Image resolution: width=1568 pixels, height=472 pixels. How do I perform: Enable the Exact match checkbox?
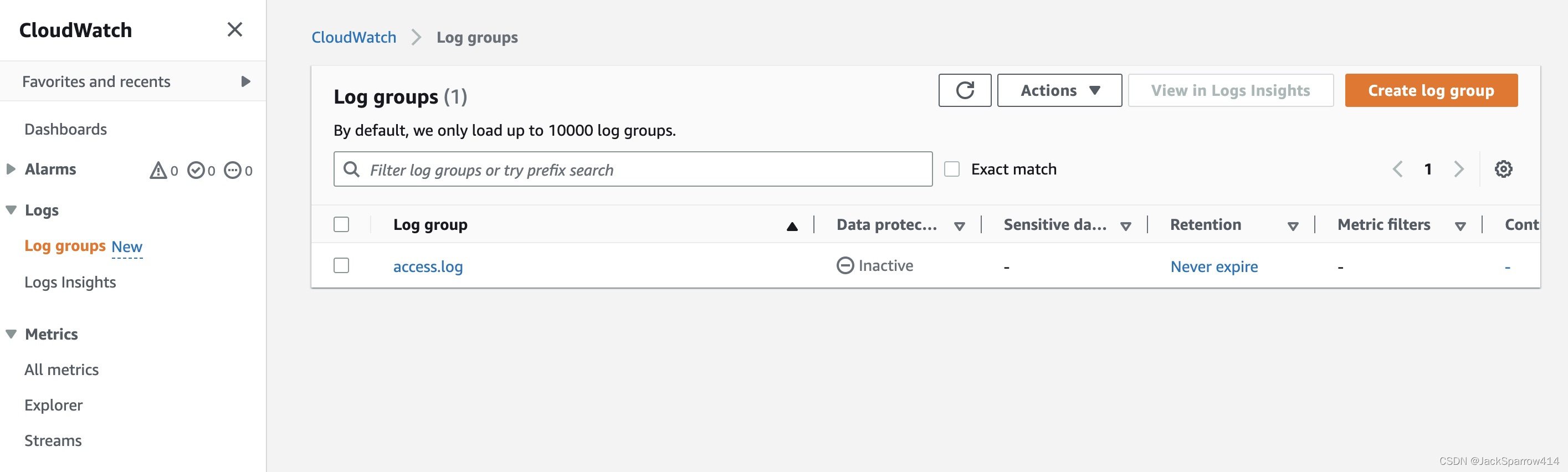pyautogui.click(x=951, y=169)
